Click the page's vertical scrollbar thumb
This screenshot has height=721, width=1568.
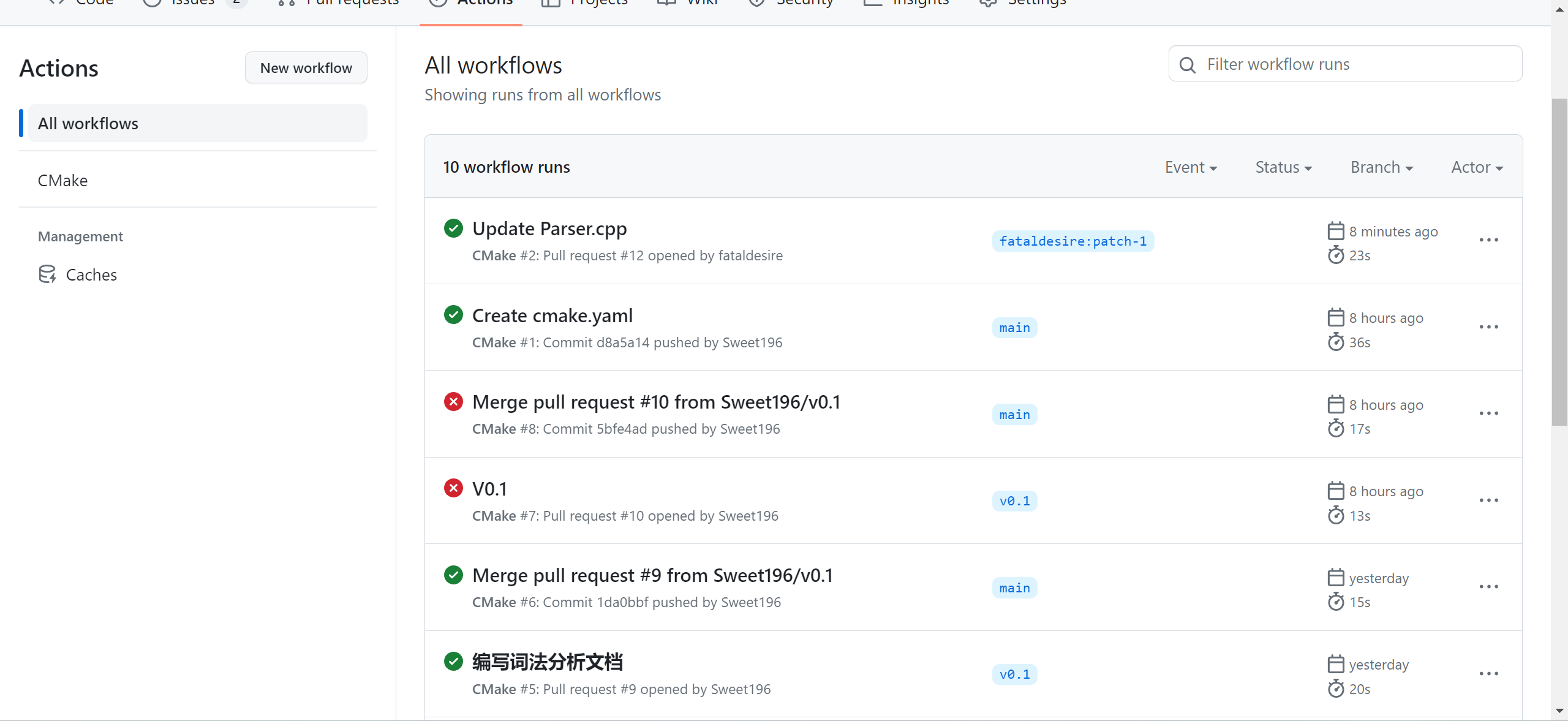tap(1559, 262)
